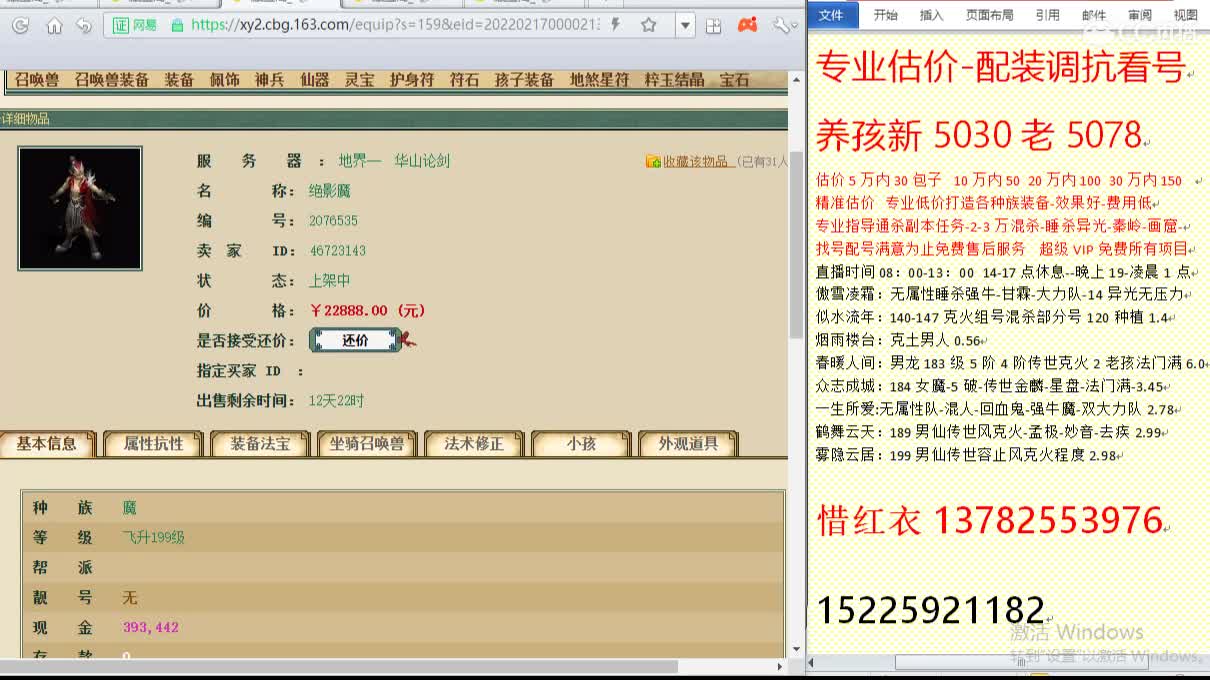Click the green lock security icon
The width and height of the screenshot is (1210, 680).
(x=178, y=25)
